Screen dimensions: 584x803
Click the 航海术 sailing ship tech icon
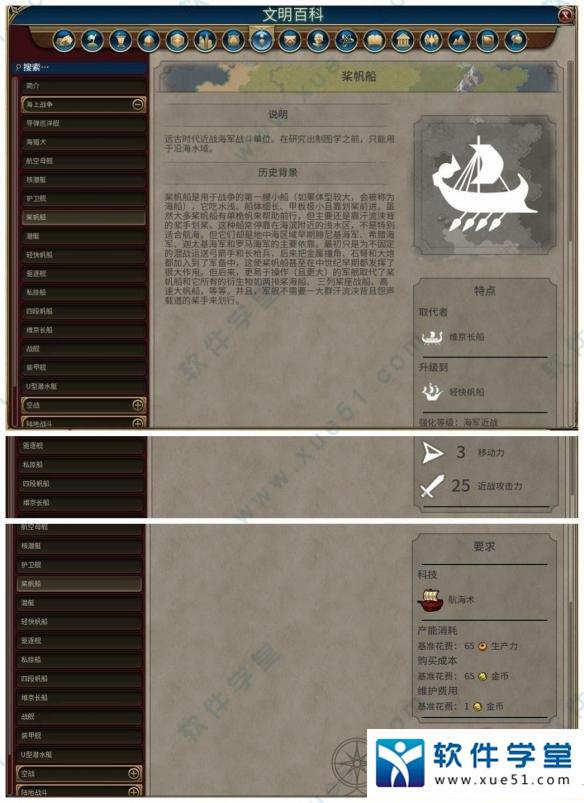pyautogui.click(x=430, y=600)
